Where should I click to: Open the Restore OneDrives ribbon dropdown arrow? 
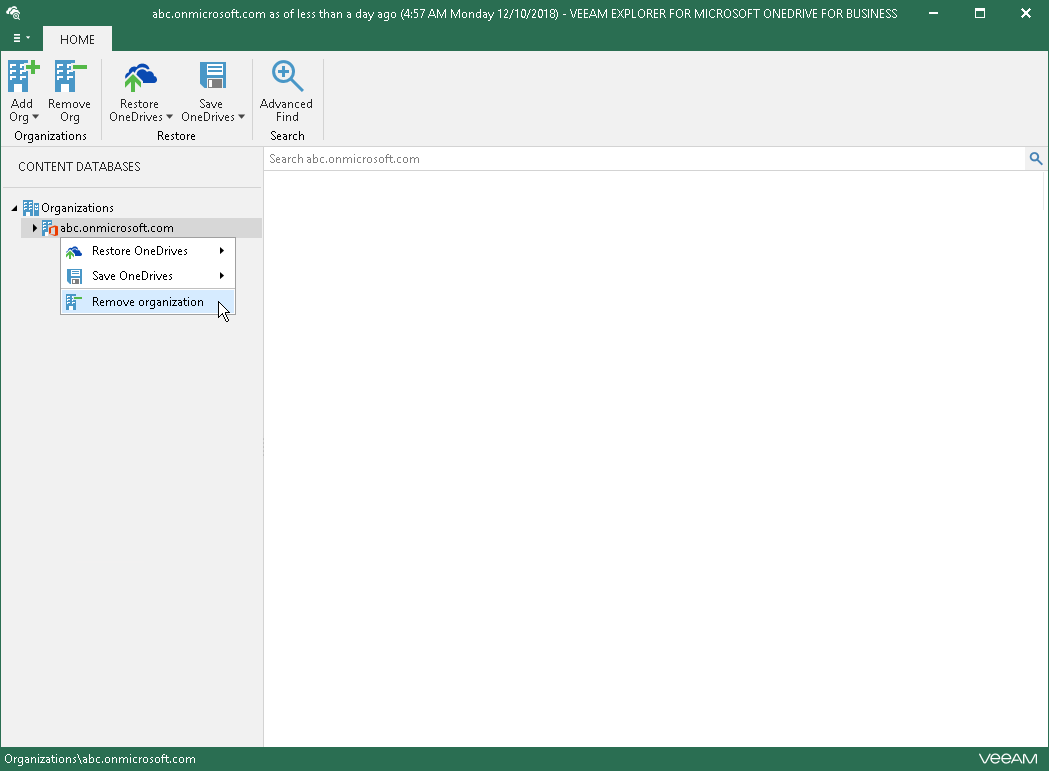point(169,117)
